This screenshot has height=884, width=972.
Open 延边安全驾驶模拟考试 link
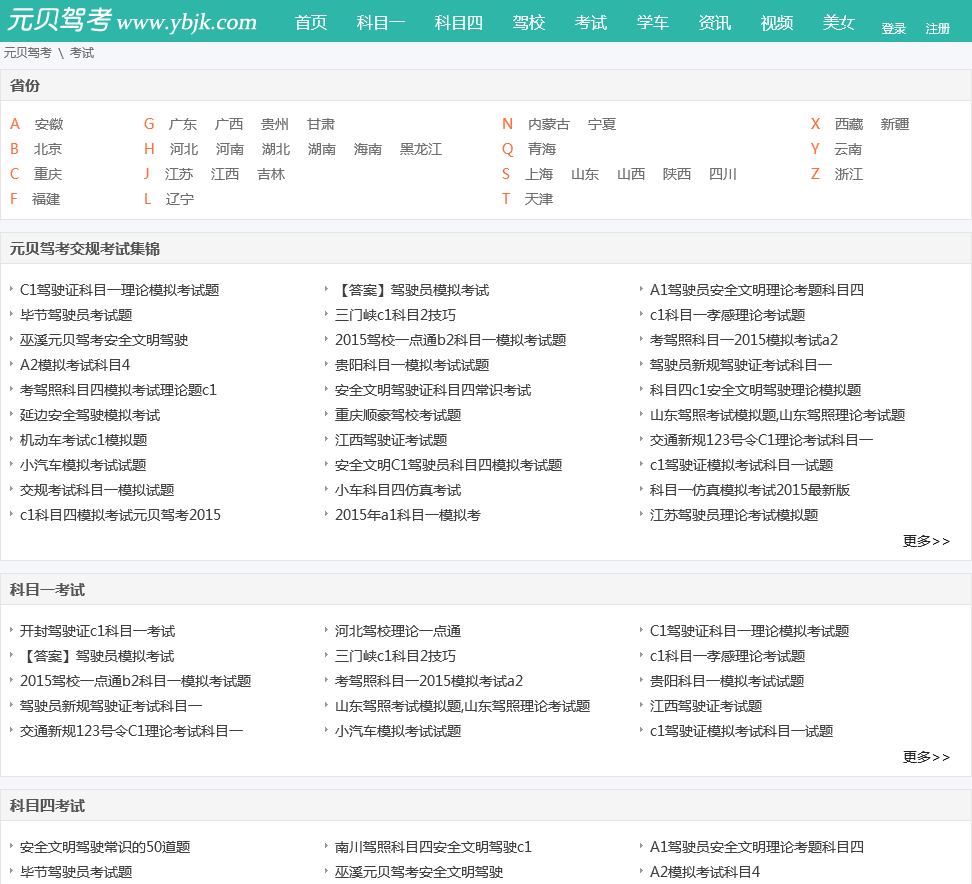click(90, 415)
